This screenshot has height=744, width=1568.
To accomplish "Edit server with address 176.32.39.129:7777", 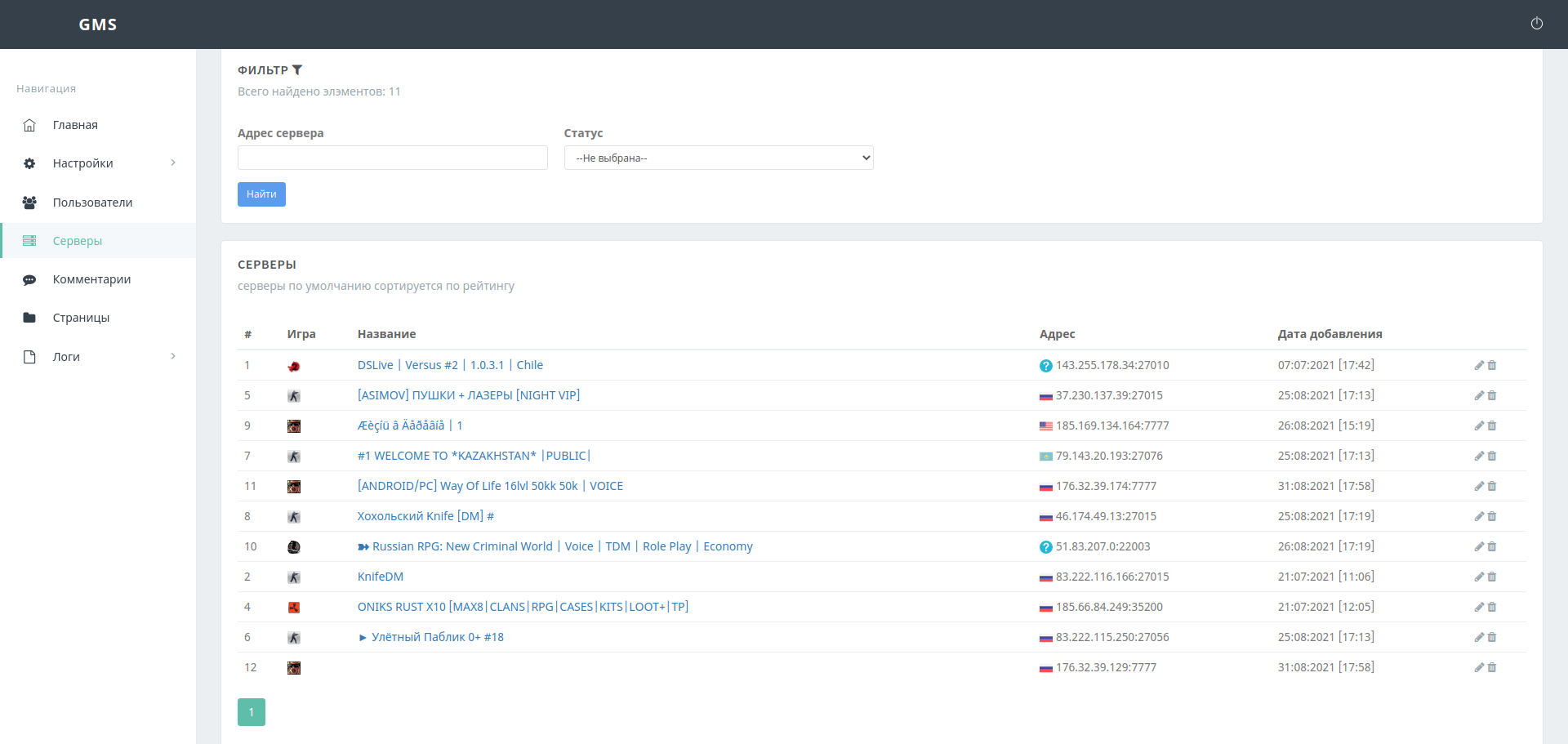I will (1479, 667).
